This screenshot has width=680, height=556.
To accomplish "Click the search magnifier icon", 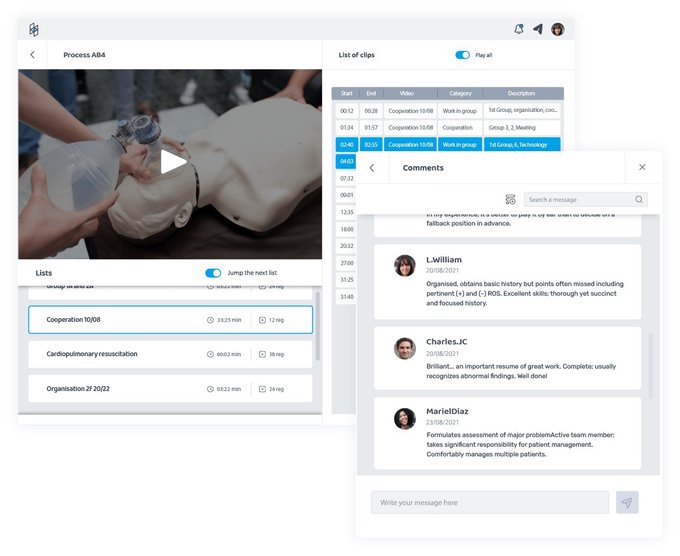I will click(x=639, y=200).
